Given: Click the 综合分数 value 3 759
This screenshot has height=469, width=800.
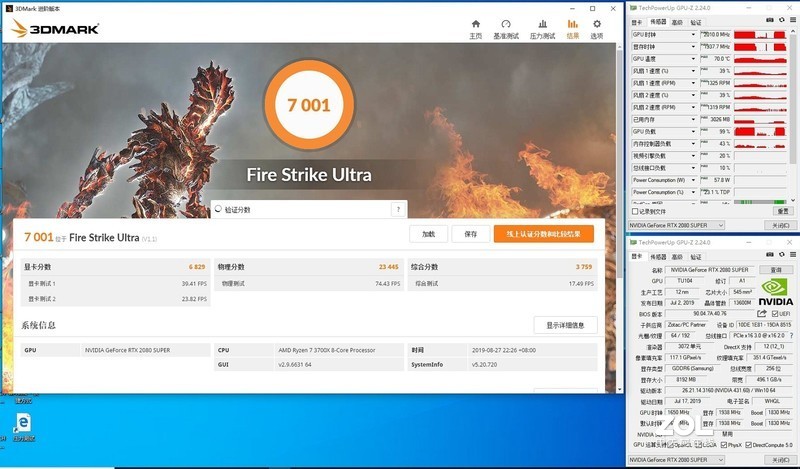Looking at the screenshot, I should pyautogui.click(x=584, y=267).
